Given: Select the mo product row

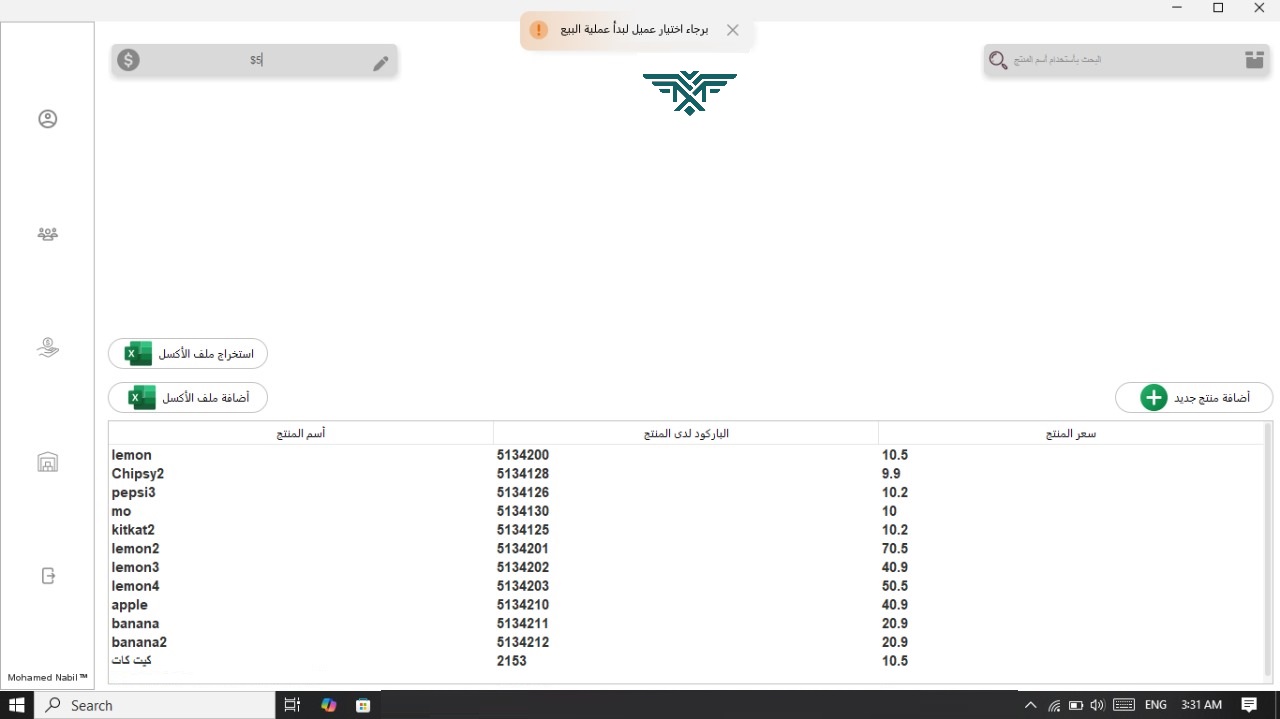Looking at the screenshot, I should click(x=686, y=511).
